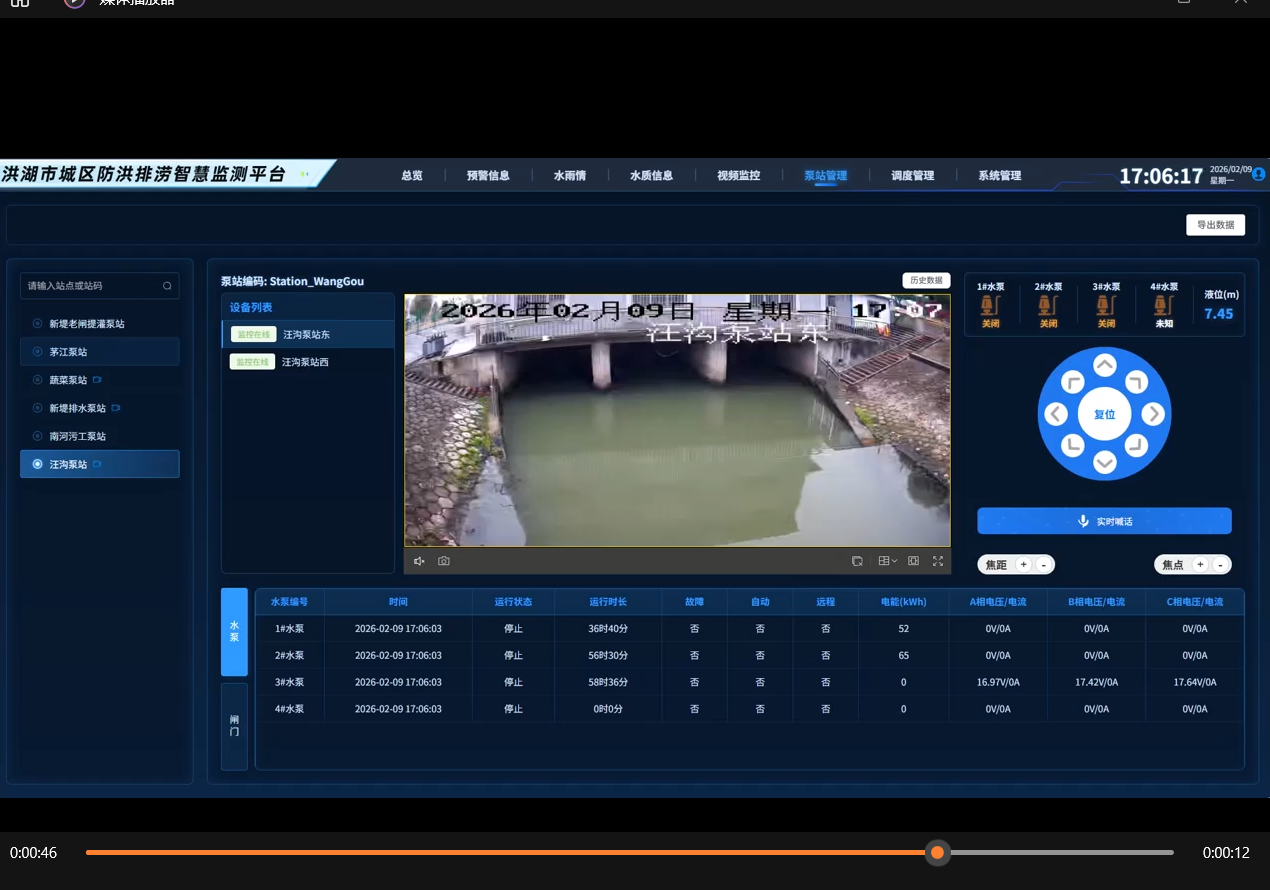
Task: Move the camera toward the upper-left corner
Action: pos(1072,382)
